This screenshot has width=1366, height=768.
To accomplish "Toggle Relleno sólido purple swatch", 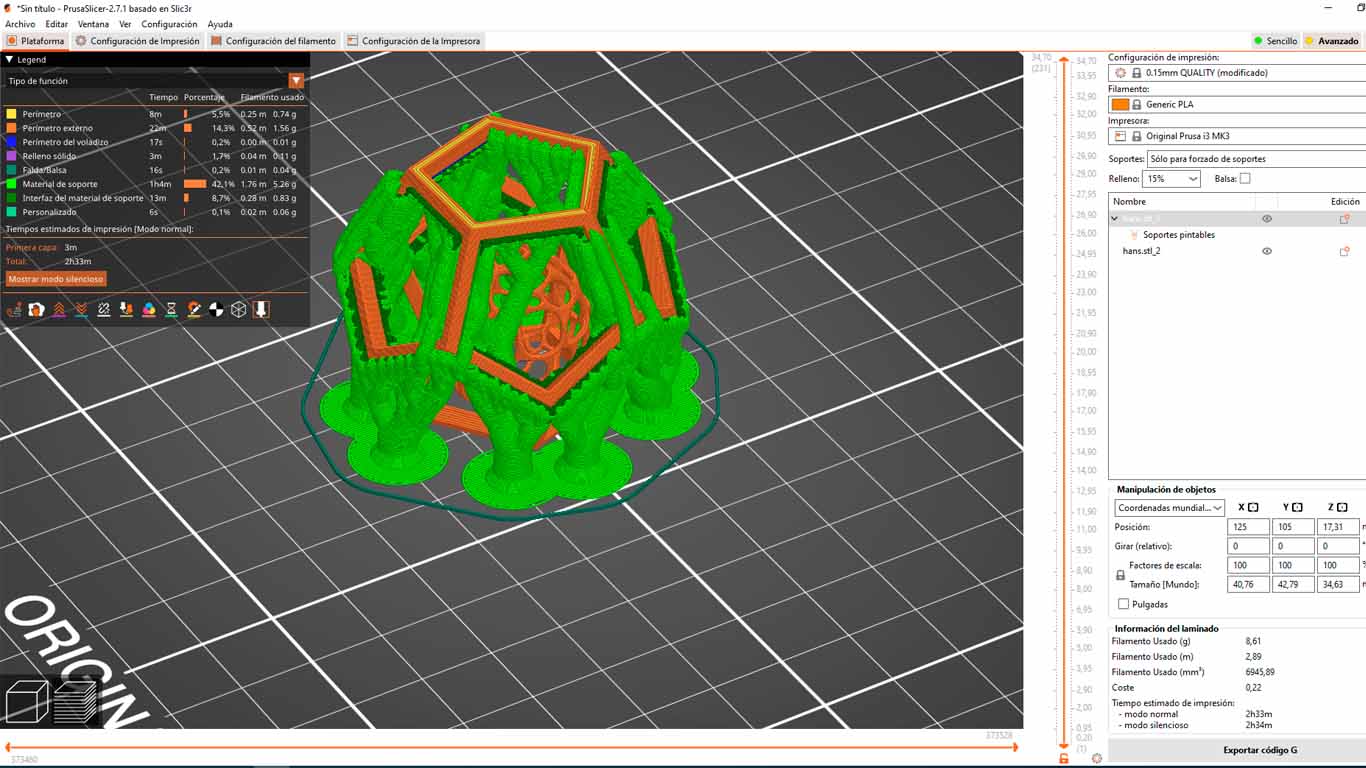I will (11, 156).
